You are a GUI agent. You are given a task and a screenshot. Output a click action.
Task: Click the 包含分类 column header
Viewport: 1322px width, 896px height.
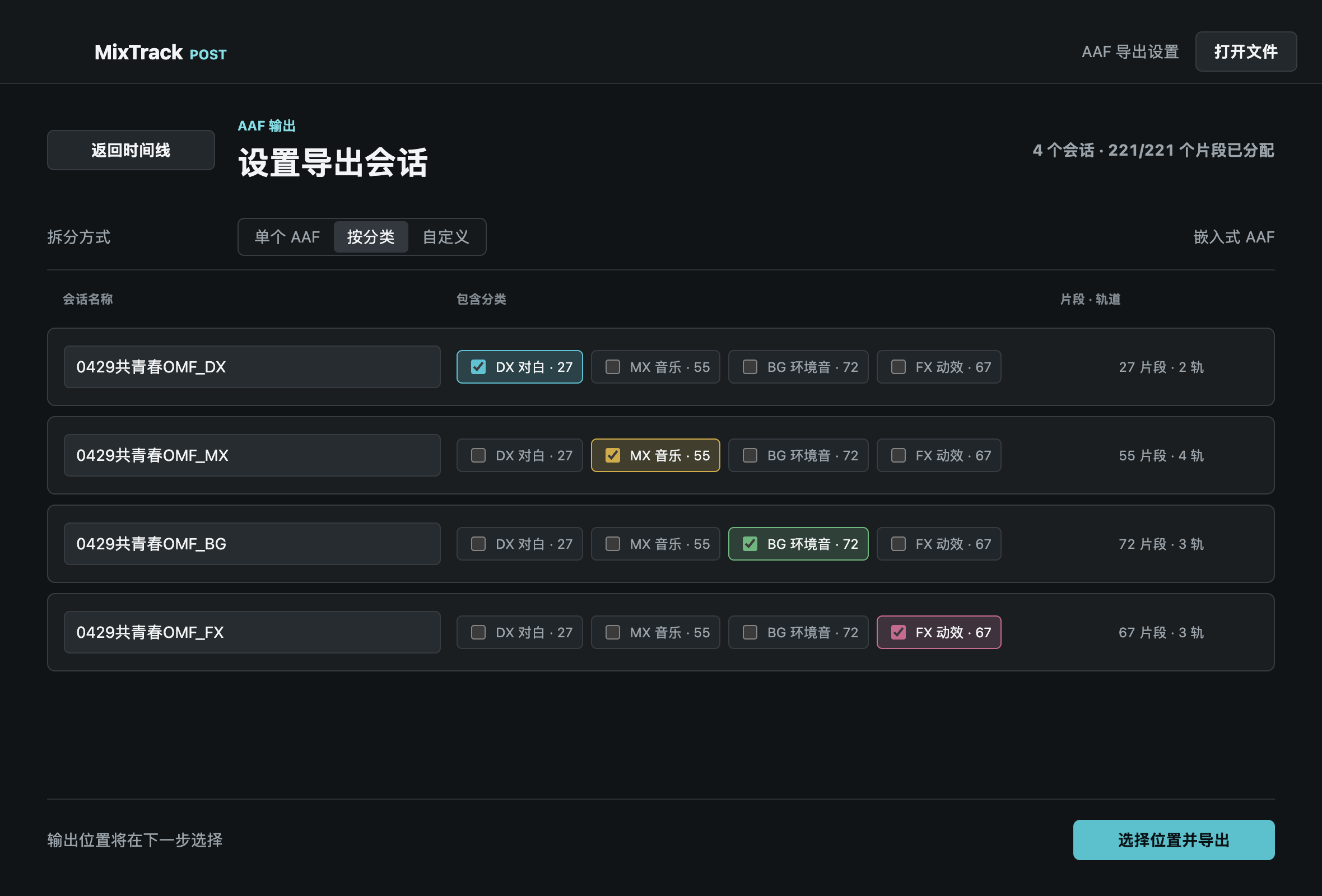(x=481, y=299)
